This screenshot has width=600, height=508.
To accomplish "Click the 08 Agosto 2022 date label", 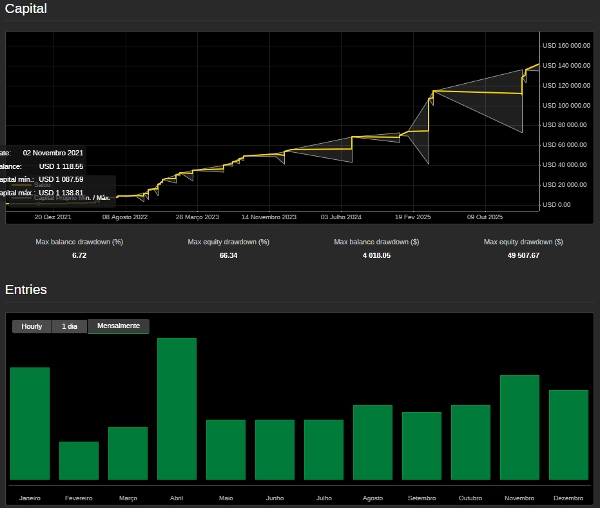I will [125, 217].
